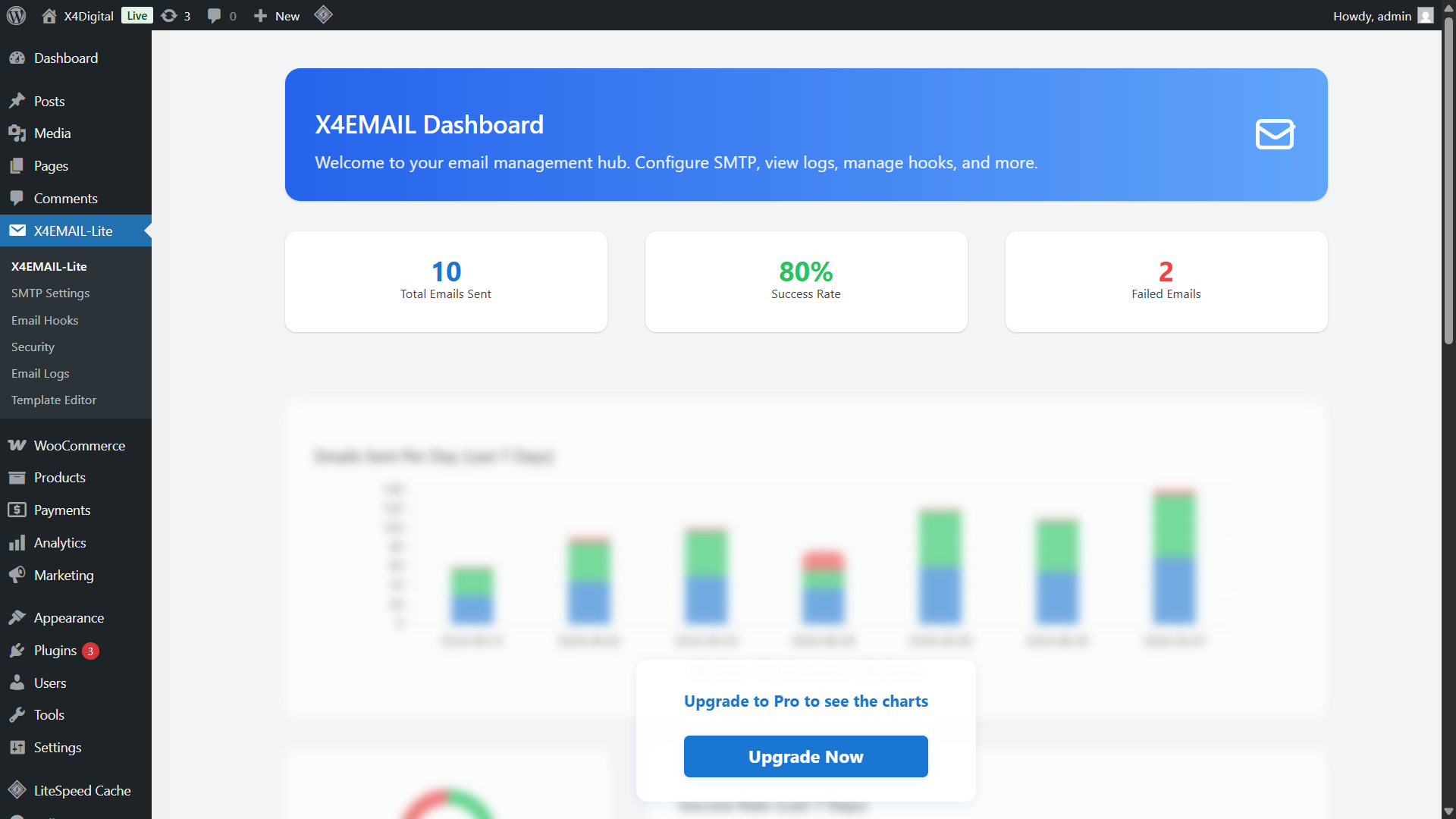Click the Tools wrench icon
Image resolution: width=1456 pixels, height=819 pixels.
pos(17,715)
